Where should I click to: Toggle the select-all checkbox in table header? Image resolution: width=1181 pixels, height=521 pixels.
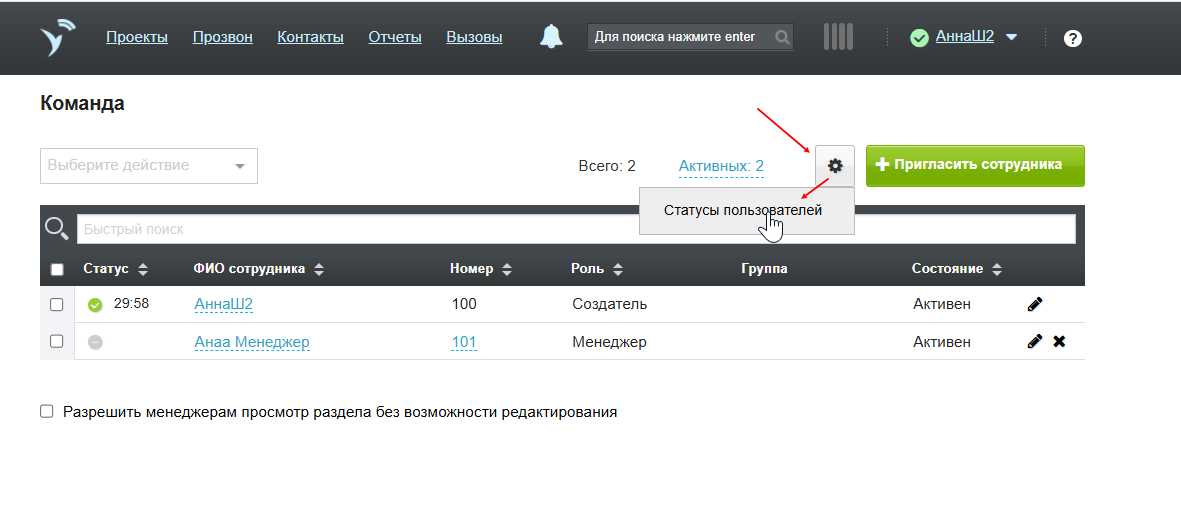pos(57,269)
